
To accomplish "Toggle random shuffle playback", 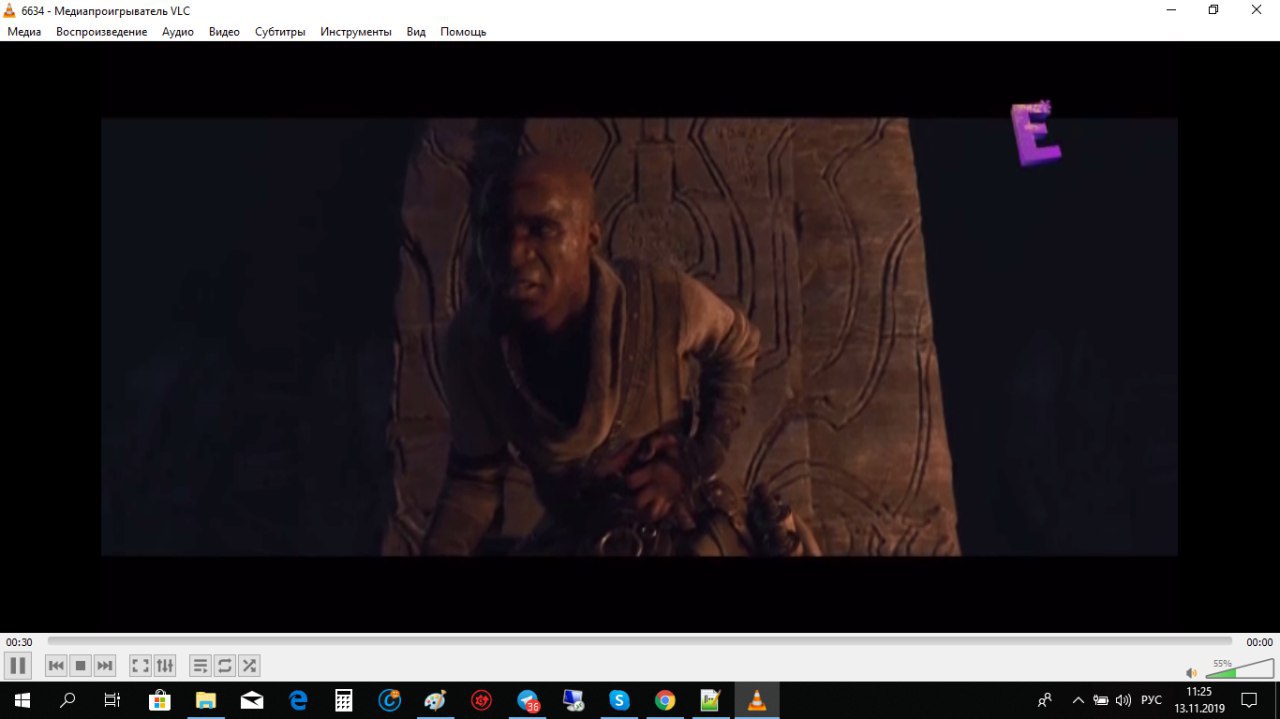I will 249,665.
